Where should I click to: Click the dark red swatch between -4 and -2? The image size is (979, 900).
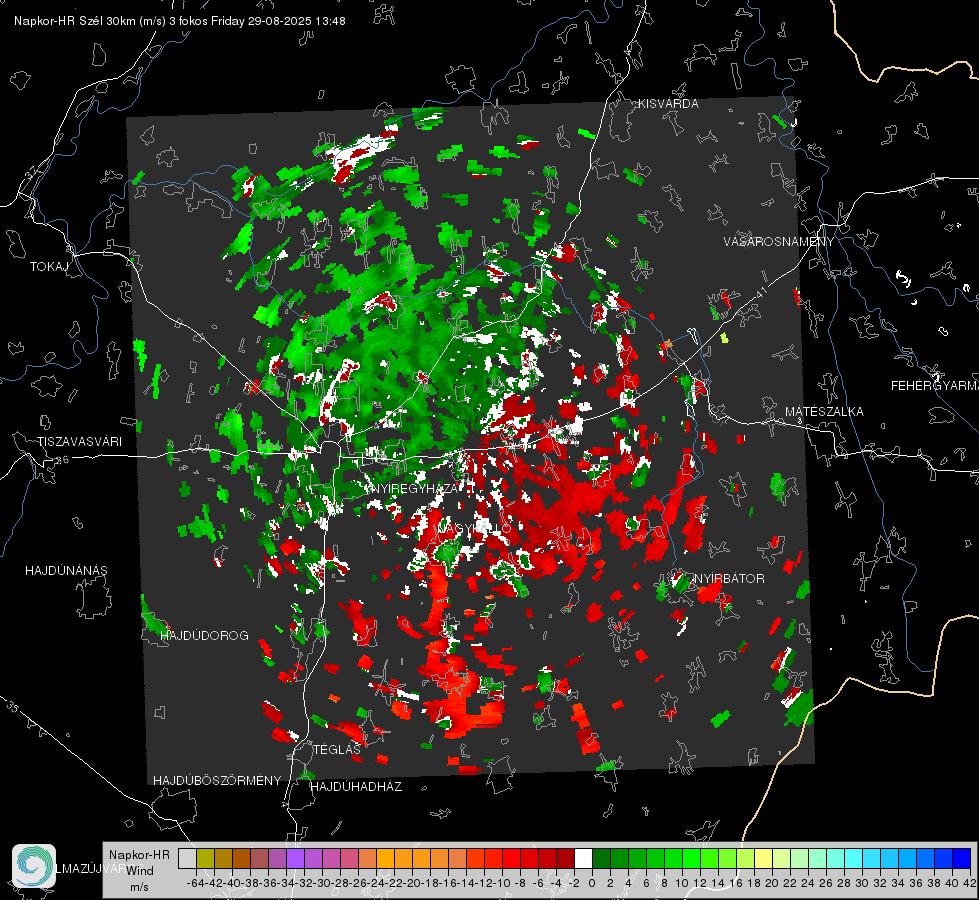click(x=565, y=859)
